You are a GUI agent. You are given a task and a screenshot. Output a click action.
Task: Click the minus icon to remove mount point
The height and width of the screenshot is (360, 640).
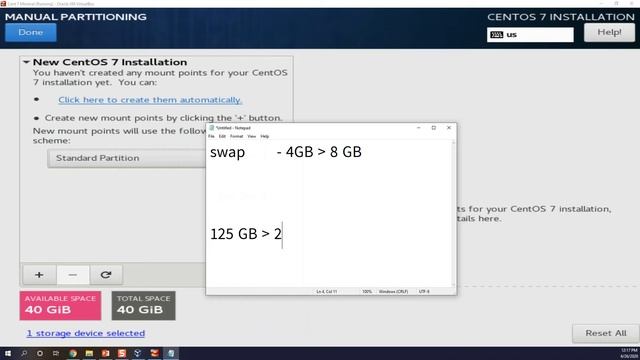[x=73, y=275]
